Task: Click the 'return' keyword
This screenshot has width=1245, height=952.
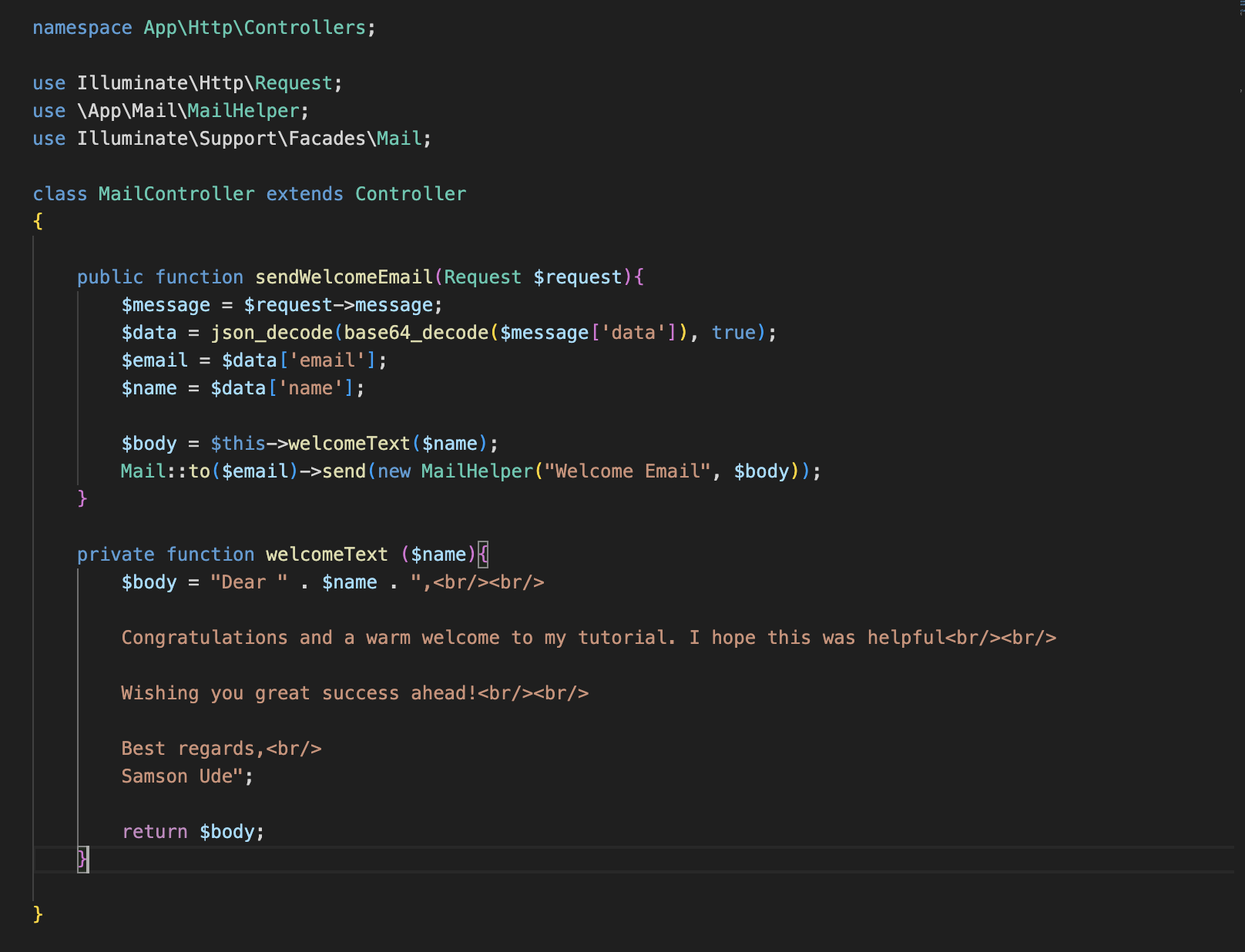Action: [x=155, y=832]
